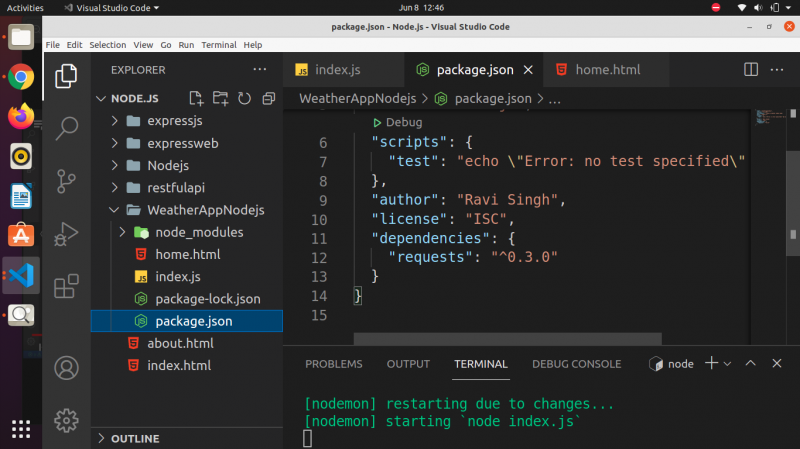Open index.js in the file tree

[x=178, y=277]
